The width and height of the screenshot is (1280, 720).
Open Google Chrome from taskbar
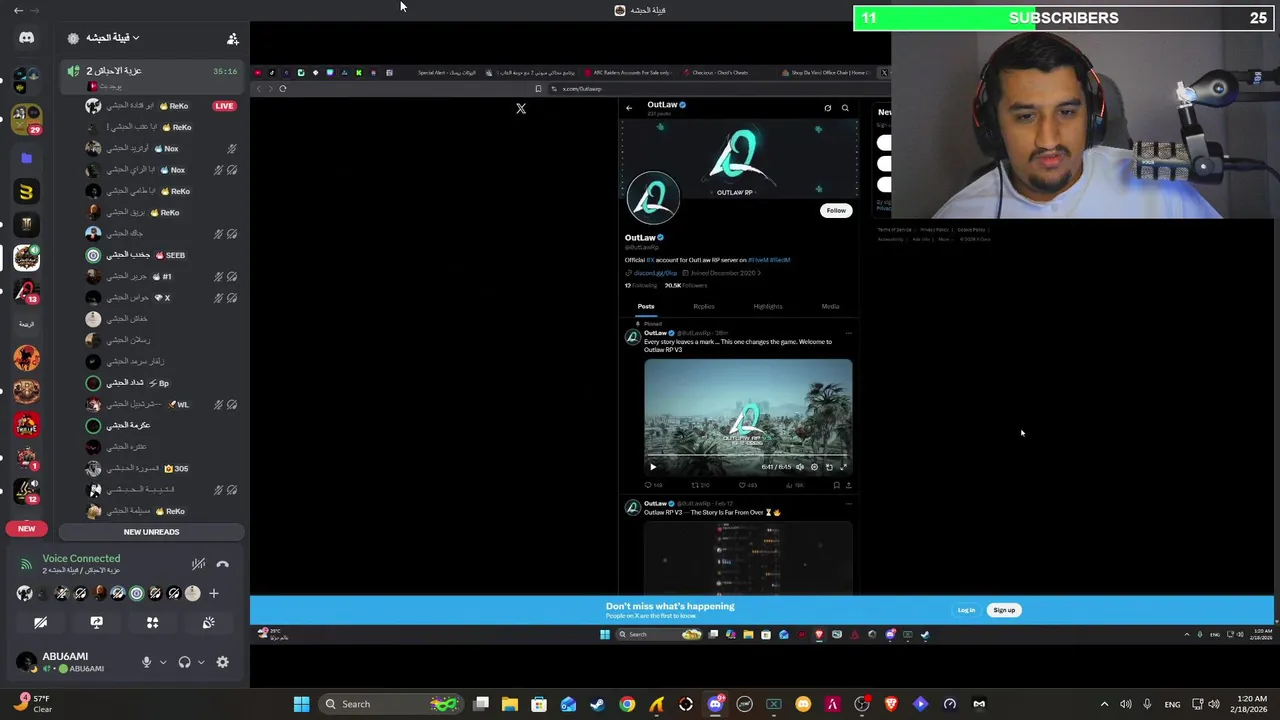point(627,704)
